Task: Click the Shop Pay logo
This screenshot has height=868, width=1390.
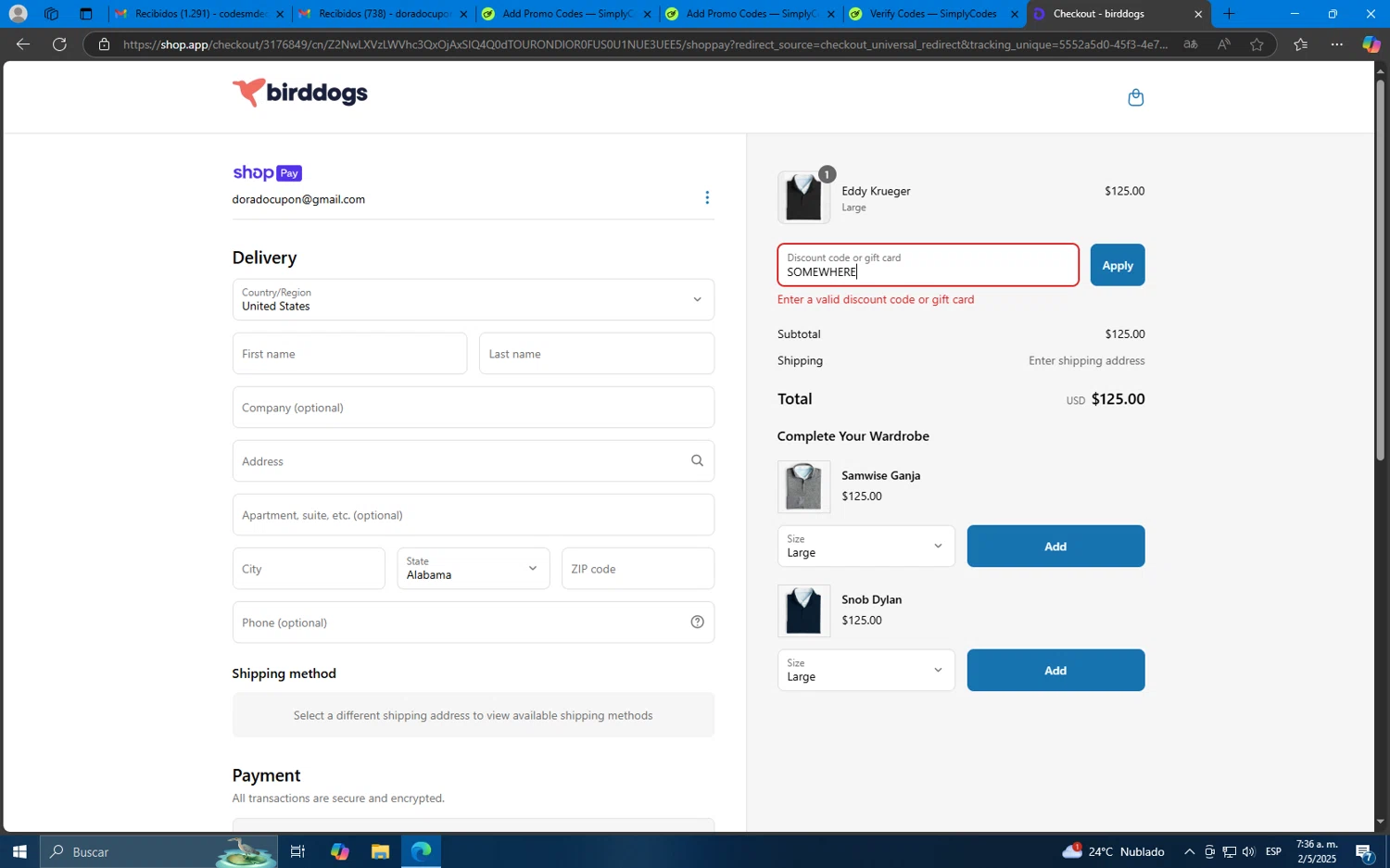Action: click(267, 173)
